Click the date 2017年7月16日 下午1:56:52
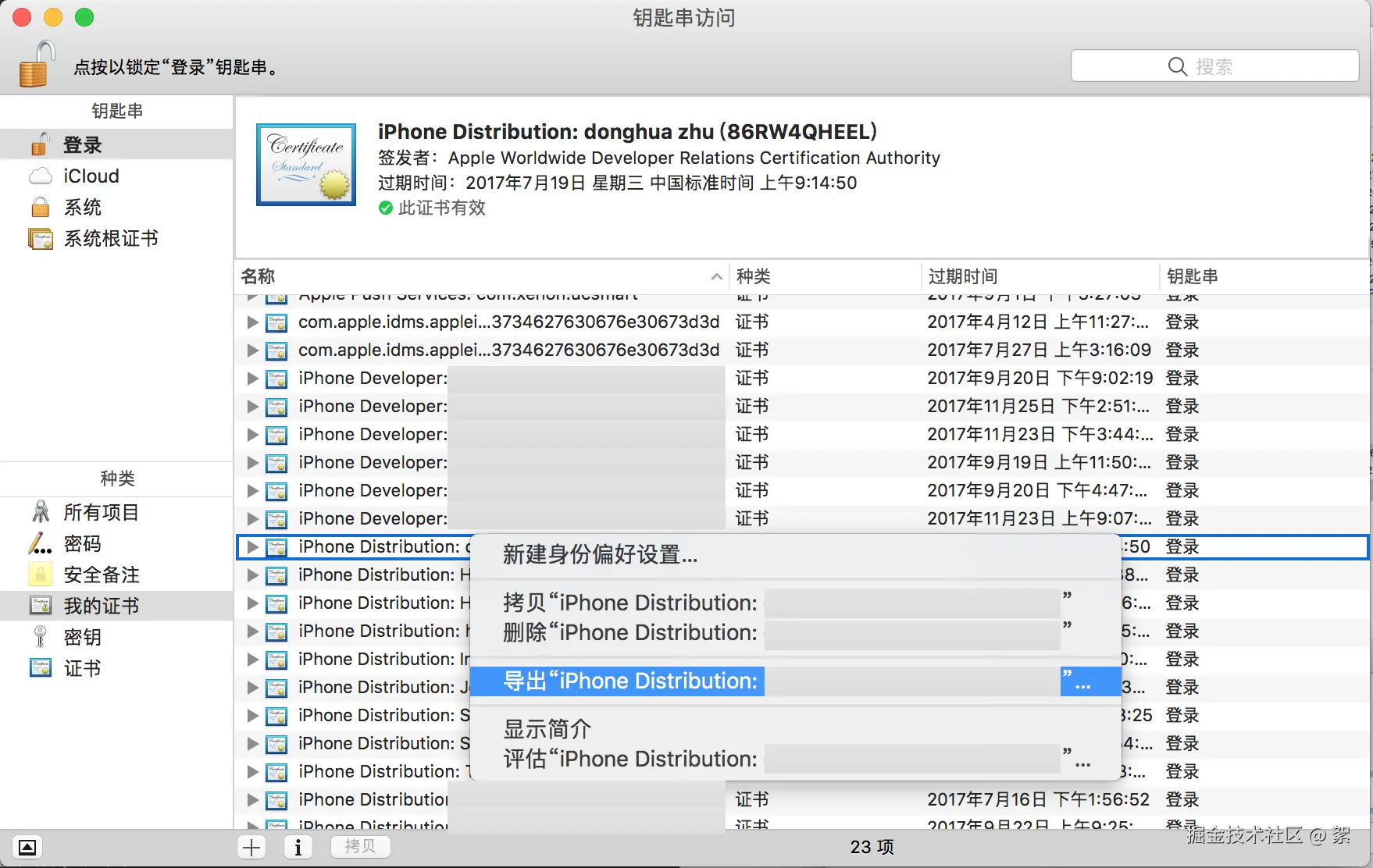 click(x=1039, y=800)
